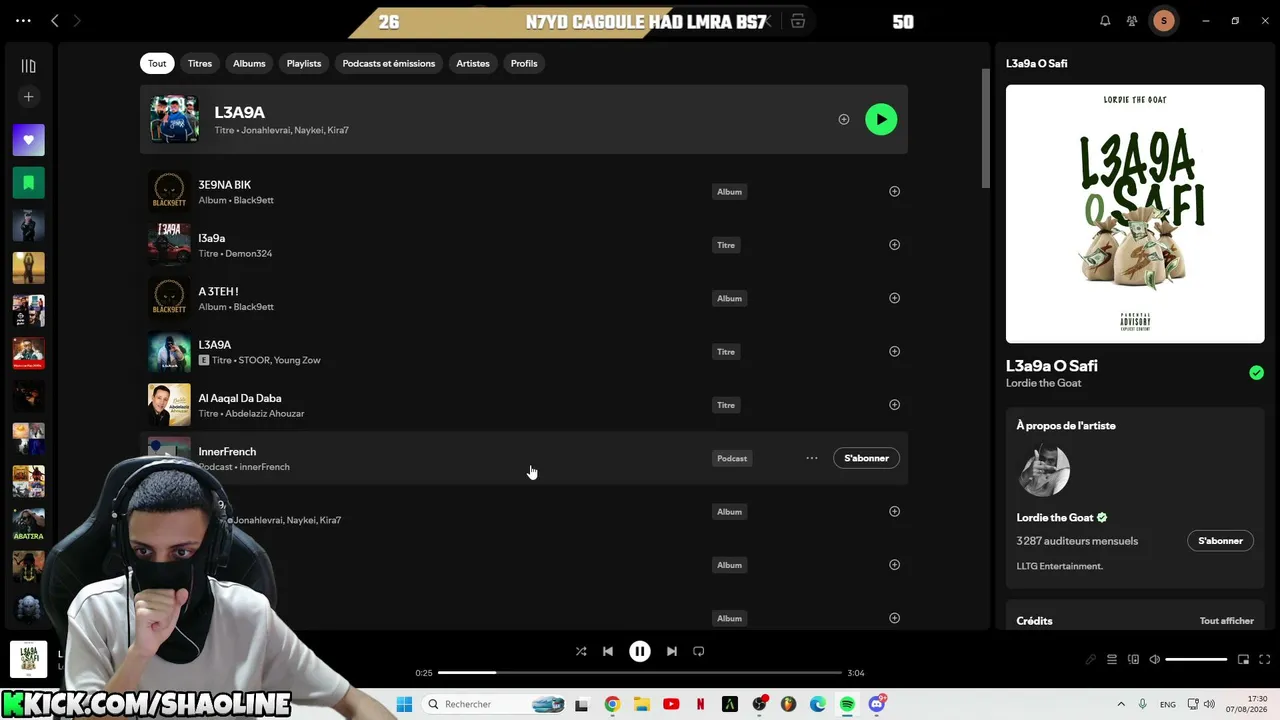Subscribe to the InnerFrench podcast
This screenshot has width=1280, height=720.
coord(866,458)
